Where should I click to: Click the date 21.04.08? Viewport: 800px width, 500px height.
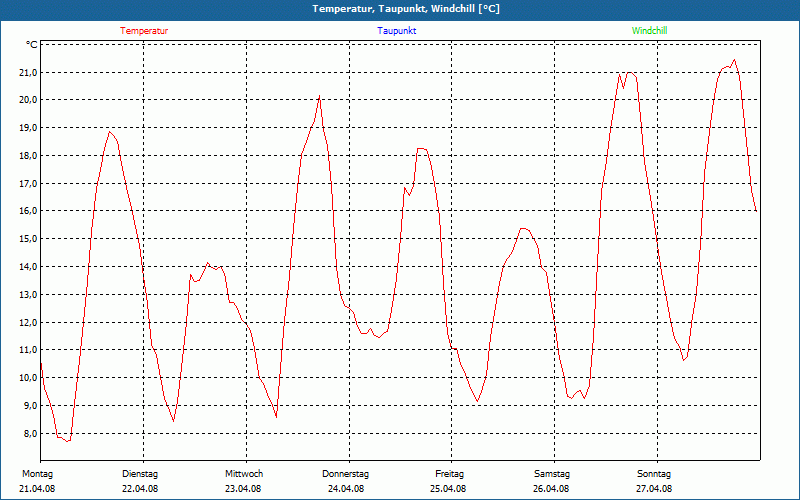point(37,489)
